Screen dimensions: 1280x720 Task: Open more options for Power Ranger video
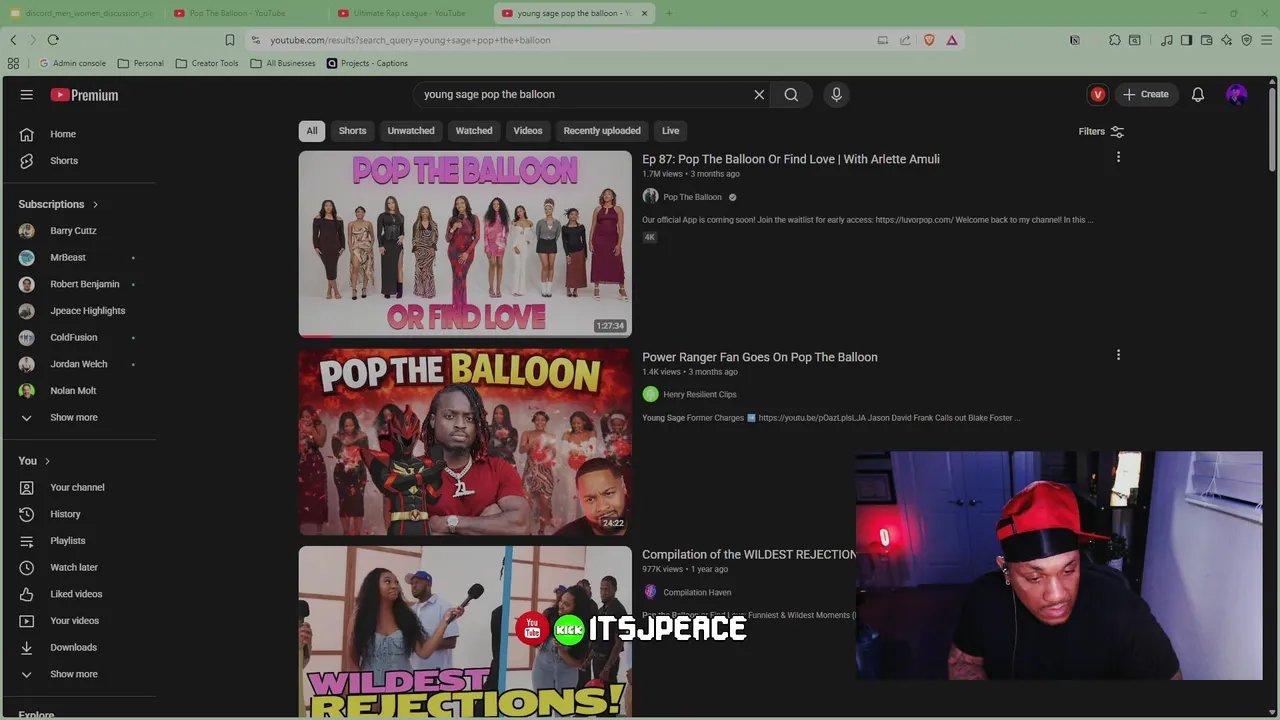coord(1118,355)
